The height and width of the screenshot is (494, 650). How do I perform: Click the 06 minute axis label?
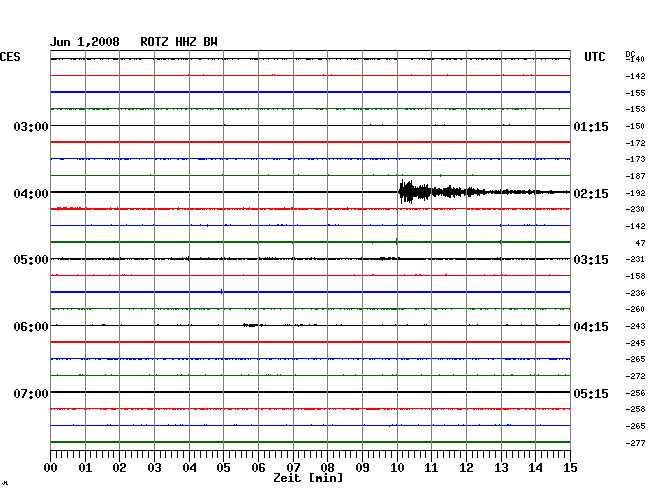[x=258, y=467]
